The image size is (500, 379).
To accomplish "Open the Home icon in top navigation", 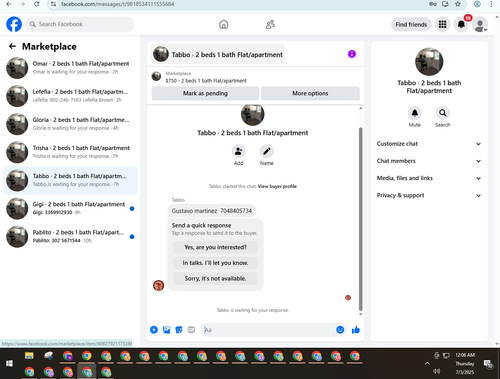I will point(224,24).
